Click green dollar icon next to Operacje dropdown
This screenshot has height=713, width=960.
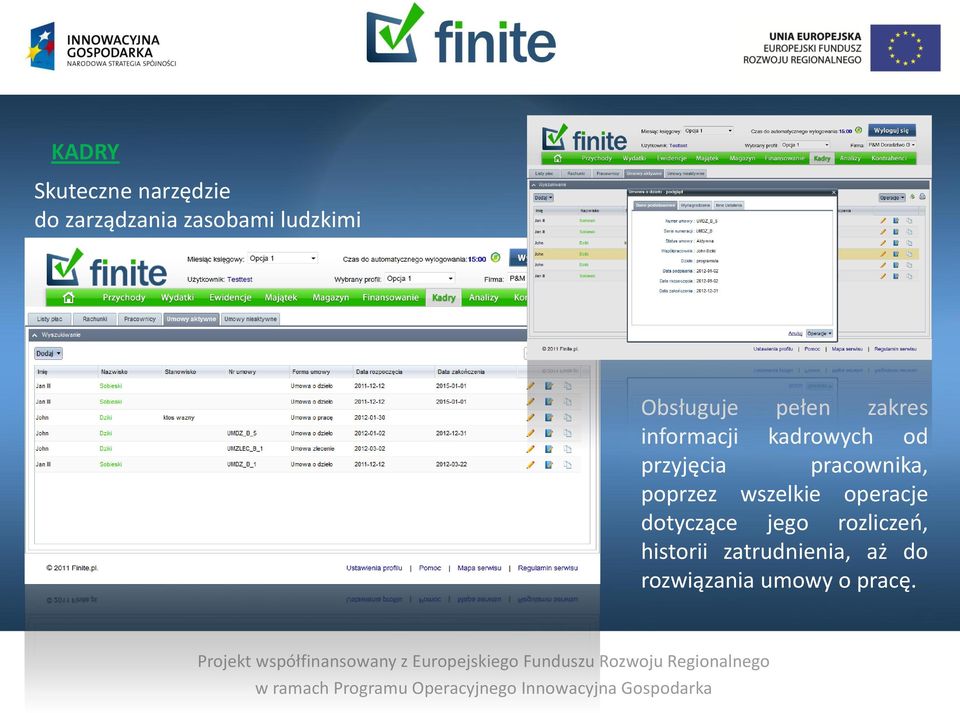[x=912, y=197]
